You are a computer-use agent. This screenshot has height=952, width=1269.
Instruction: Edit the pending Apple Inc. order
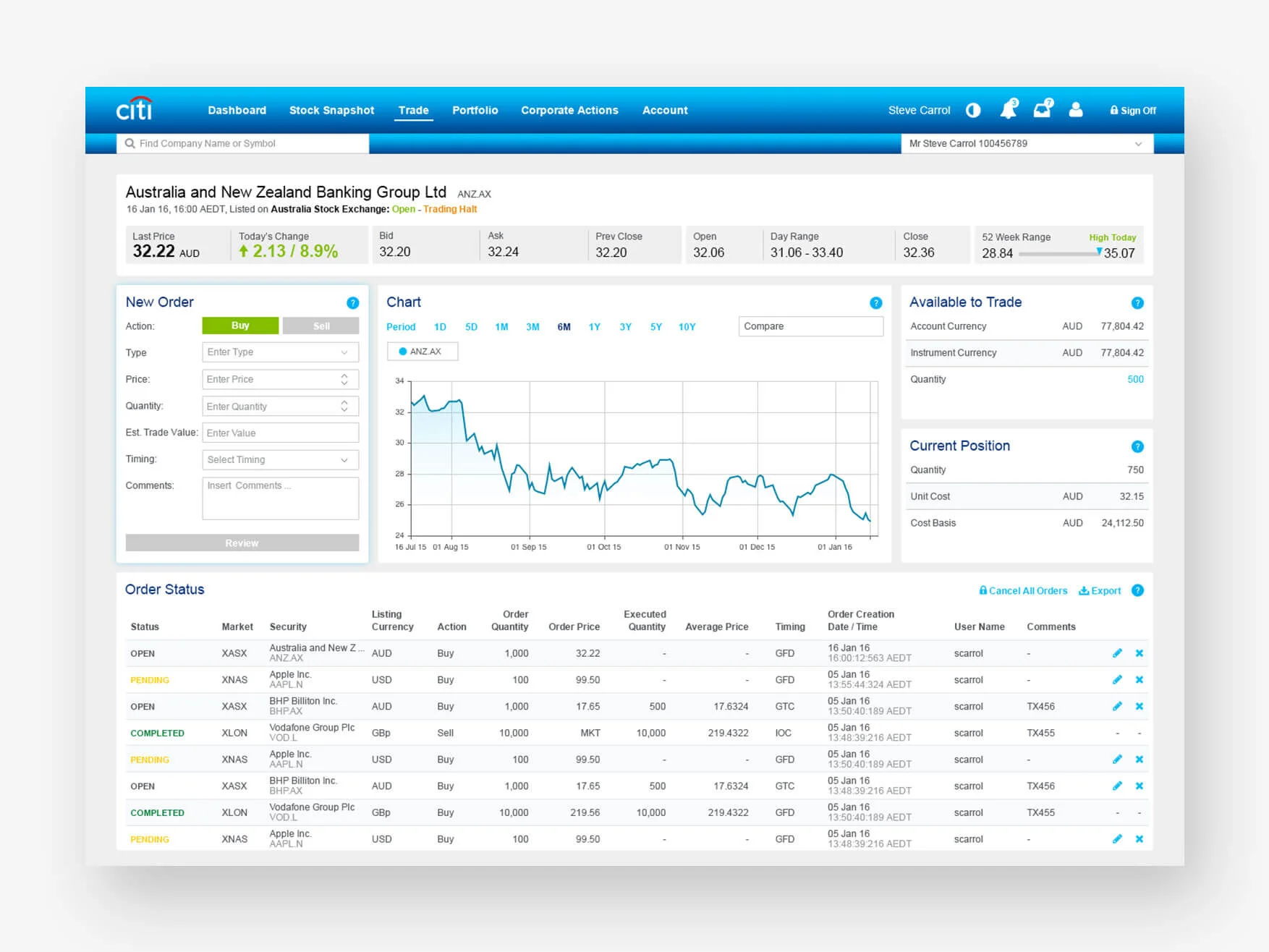1117,679
